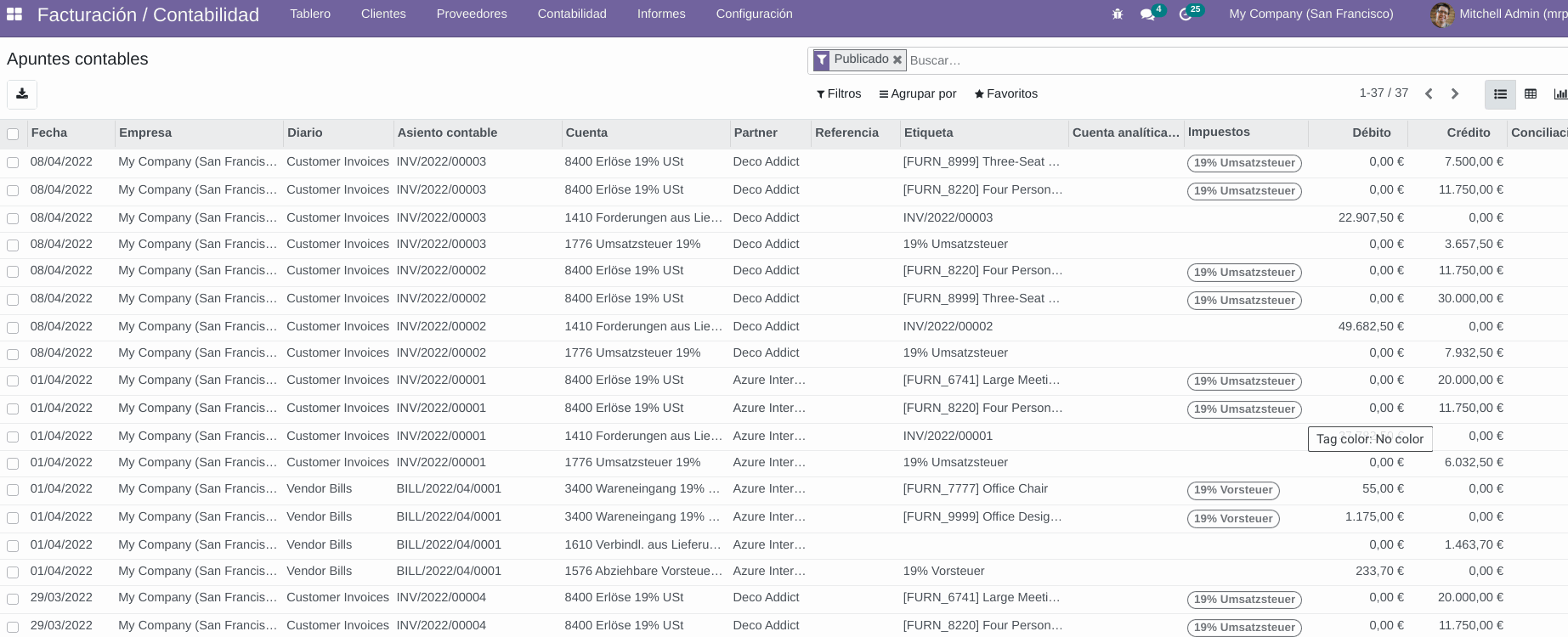Click Mitchell Admin avatar picture
Screen dimensions: 1568x637
tap(1442, 14)
